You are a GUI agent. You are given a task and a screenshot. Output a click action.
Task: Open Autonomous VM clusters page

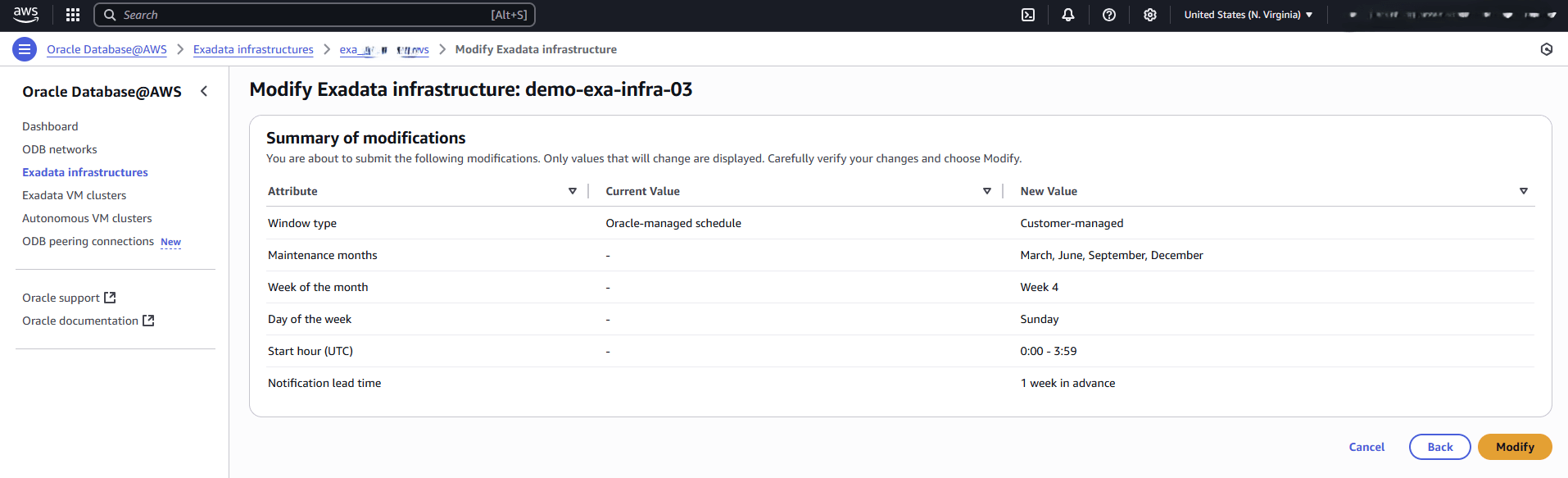click(x=87, y=218)
